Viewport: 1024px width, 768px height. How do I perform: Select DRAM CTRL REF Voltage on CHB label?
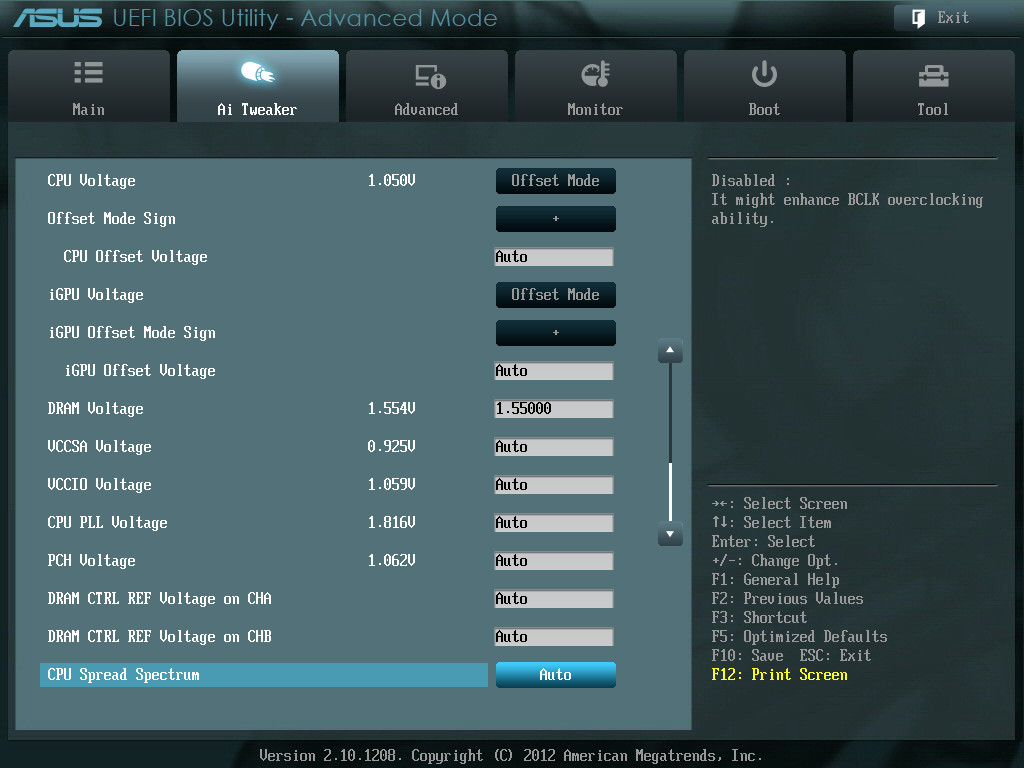tap(159, 637)
